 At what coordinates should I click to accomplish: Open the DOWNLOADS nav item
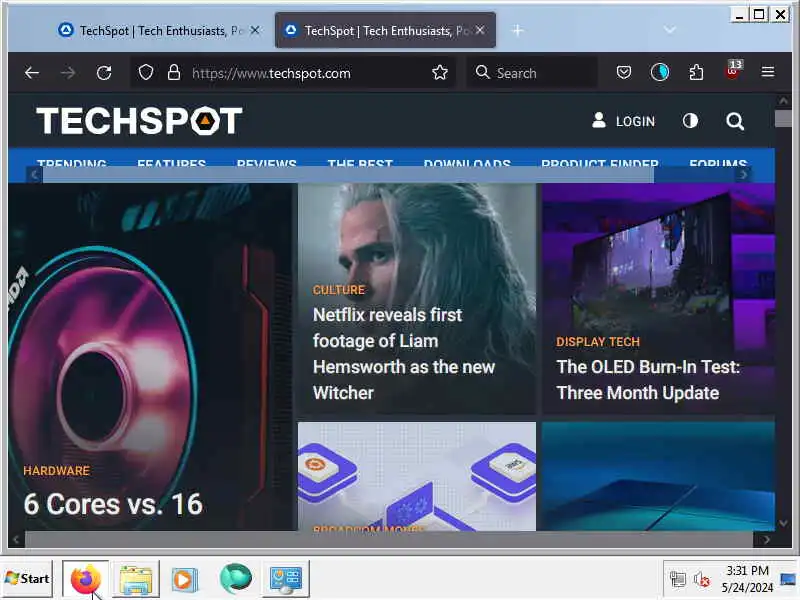tap(467, 162)
